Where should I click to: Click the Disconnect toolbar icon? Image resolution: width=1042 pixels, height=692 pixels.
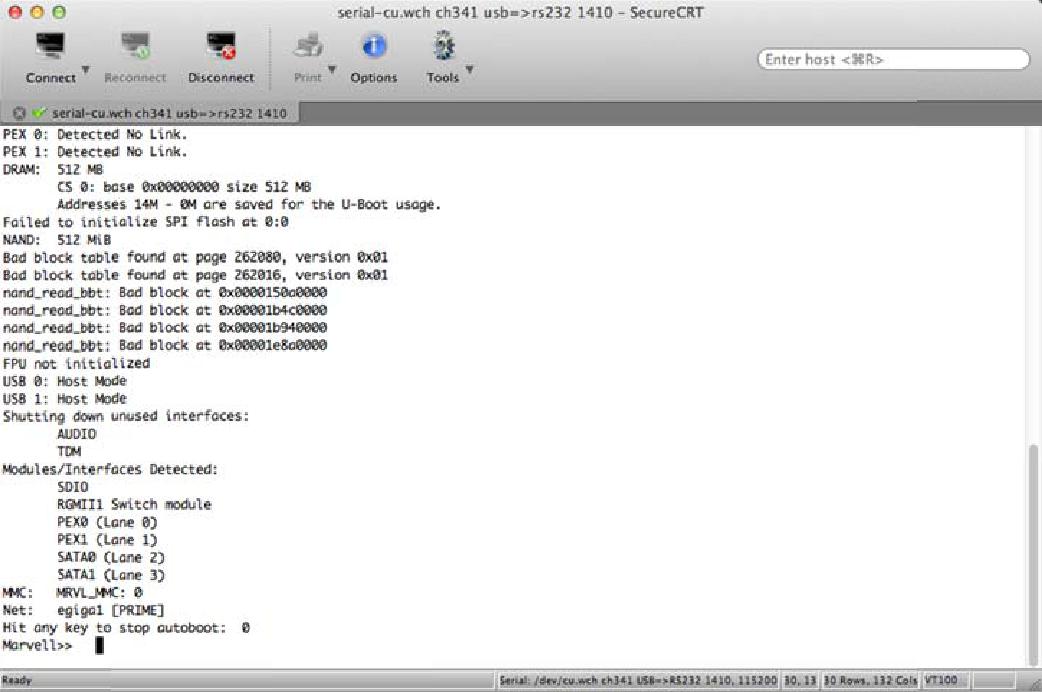(x=220, y=47)
